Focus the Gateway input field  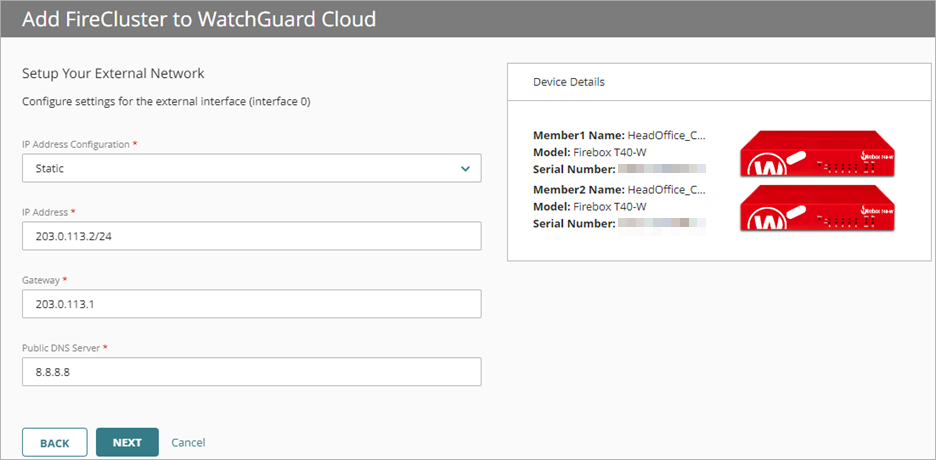click(x=250, y=304)
